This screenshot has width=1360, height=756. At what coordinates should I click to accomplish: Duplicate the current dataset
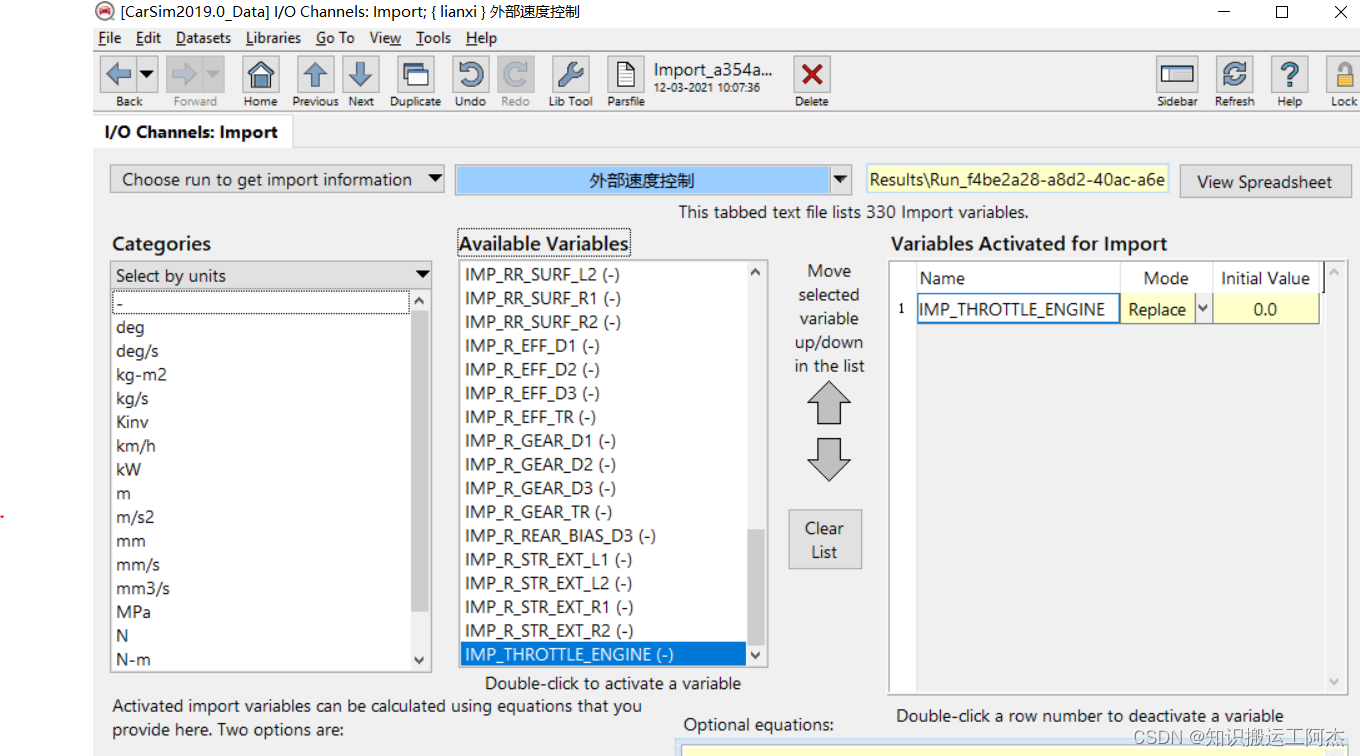(x=415, y=74)
